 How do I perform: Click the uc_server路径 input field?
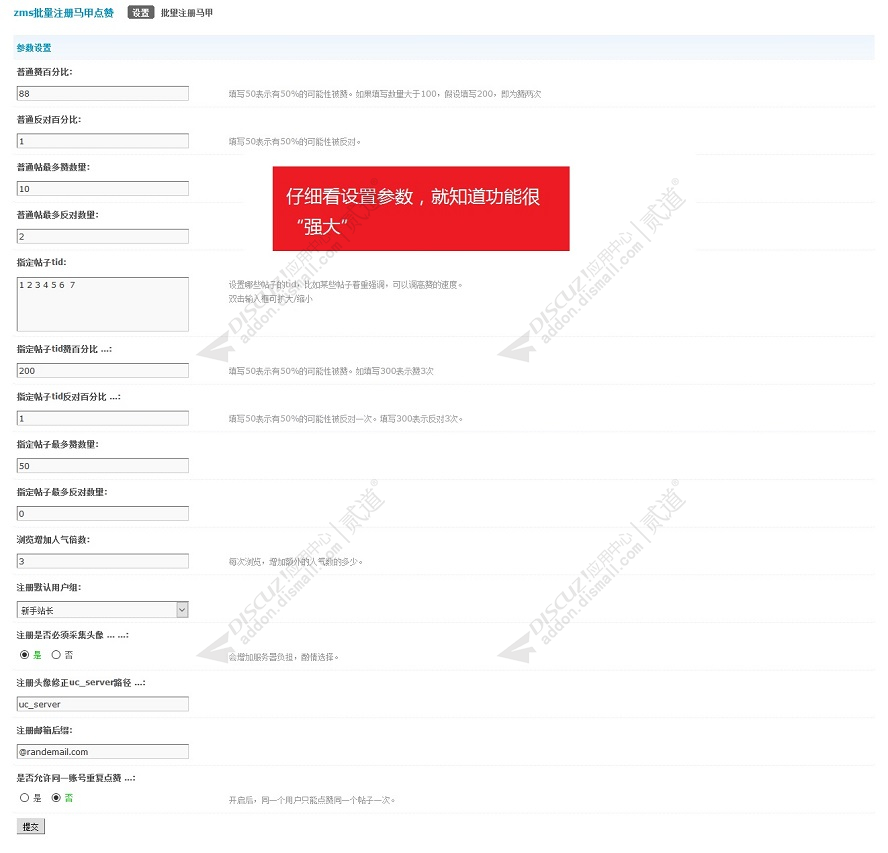tap(103, 704)
